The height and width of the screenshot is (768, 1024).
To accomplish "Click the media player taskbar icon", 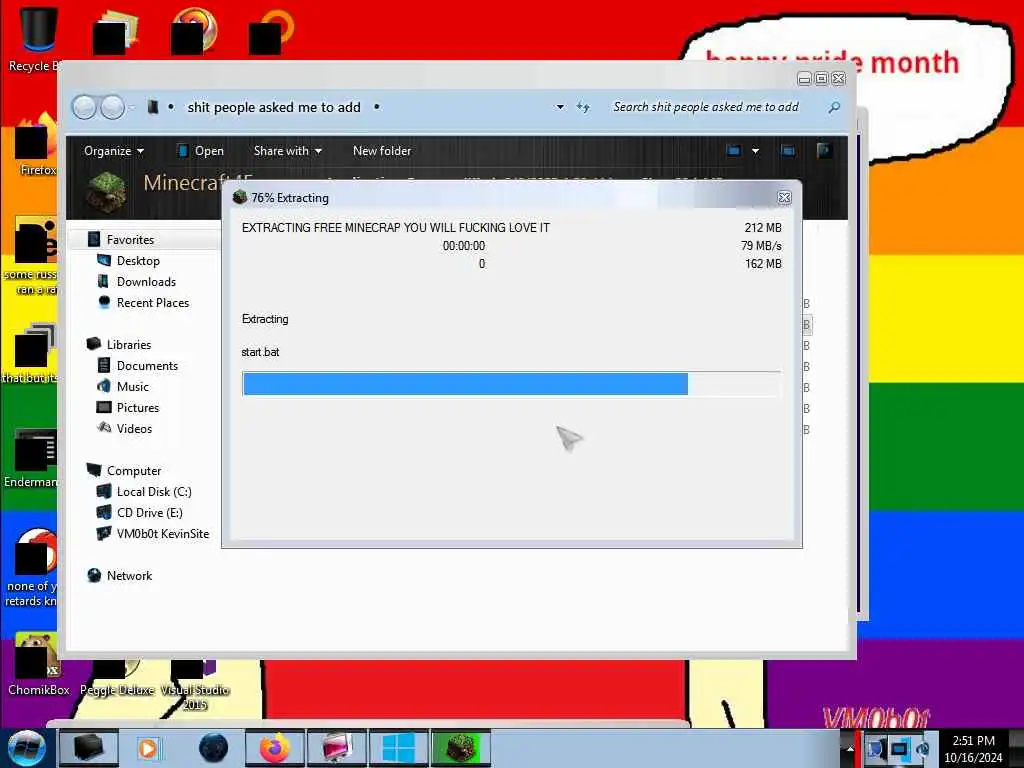I will coord(148,748).
